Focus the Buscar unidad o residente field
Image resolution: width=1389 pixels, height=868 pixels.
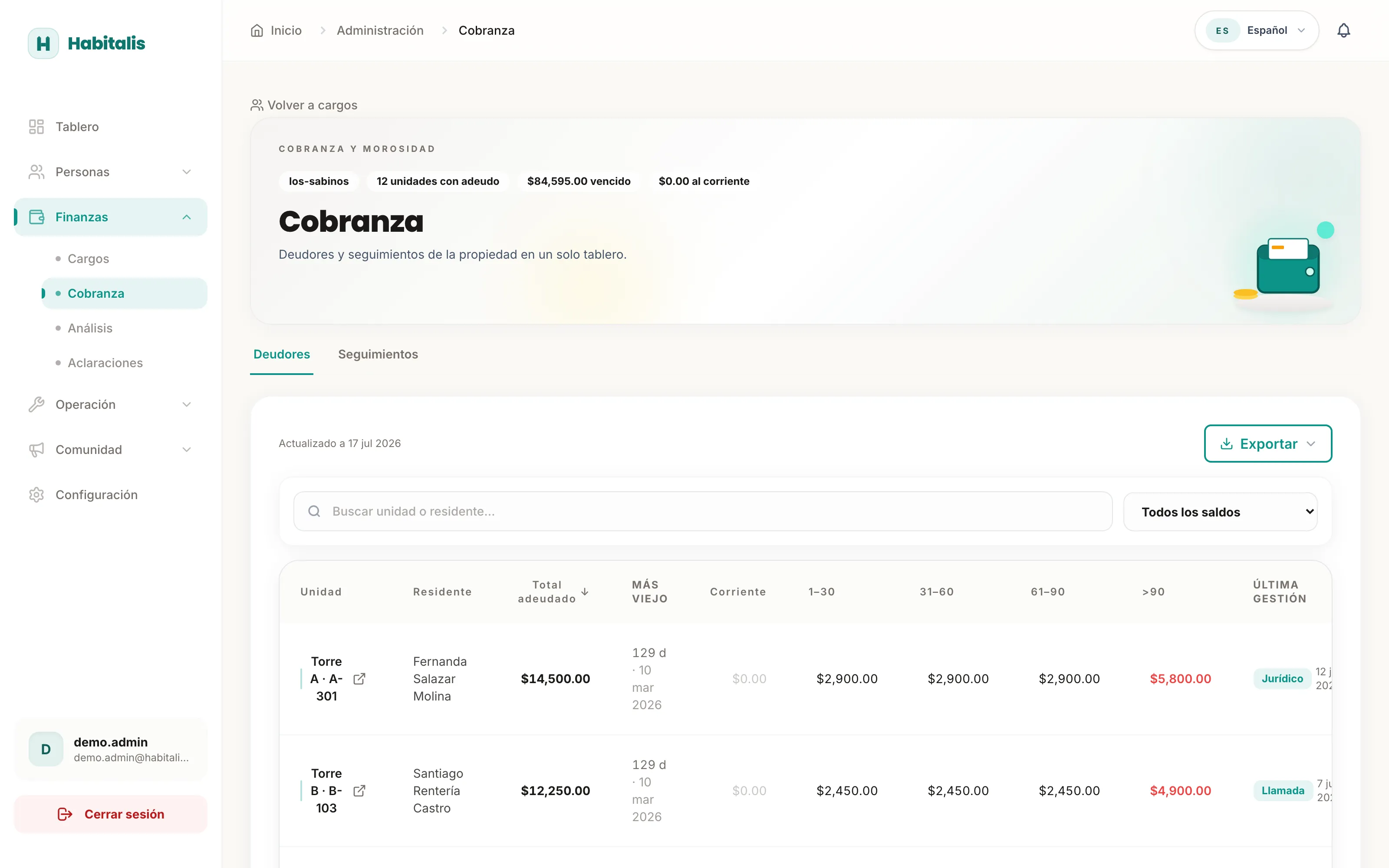[703, 511]
